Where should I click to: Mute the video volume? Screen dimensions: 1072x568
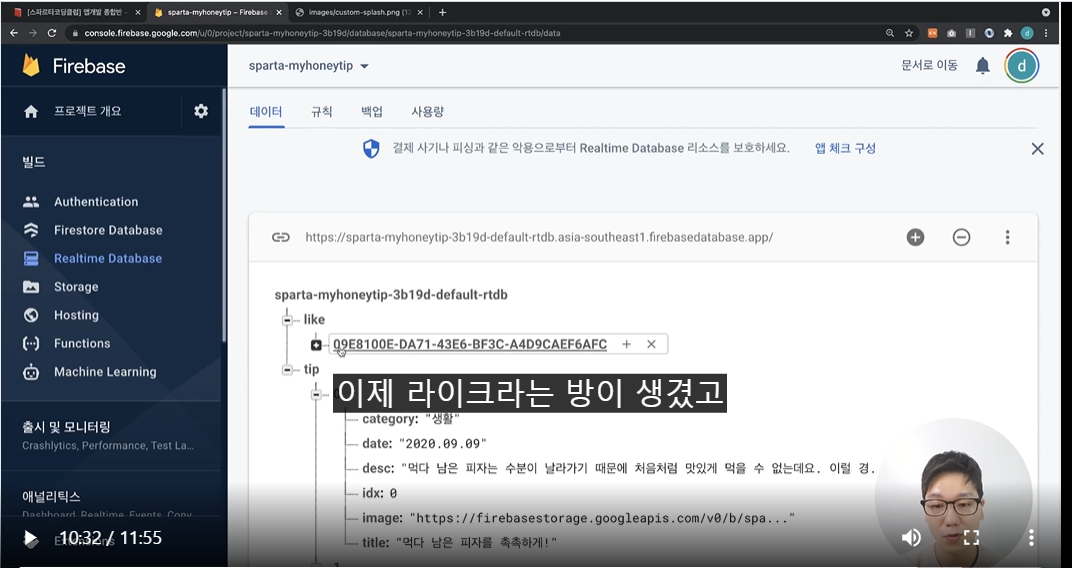point(911,538)
